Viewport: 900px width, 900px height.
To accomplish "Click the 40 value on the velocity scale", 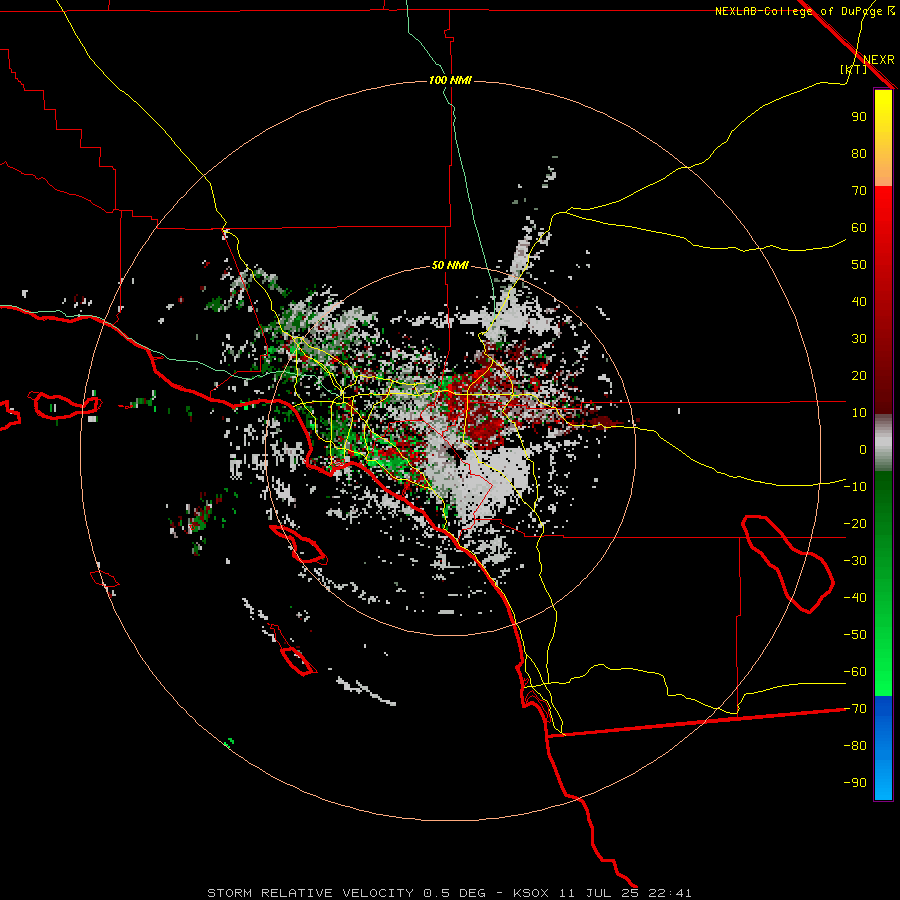I will click(x=859, y=301).
